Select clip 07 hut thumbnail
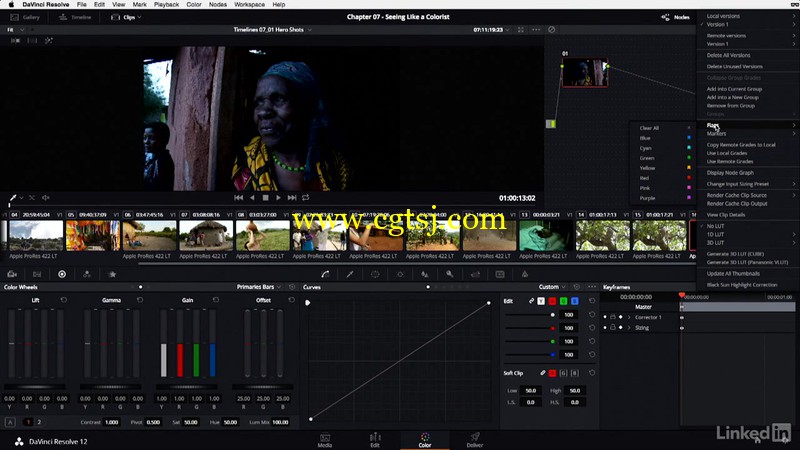 (206, 235)
